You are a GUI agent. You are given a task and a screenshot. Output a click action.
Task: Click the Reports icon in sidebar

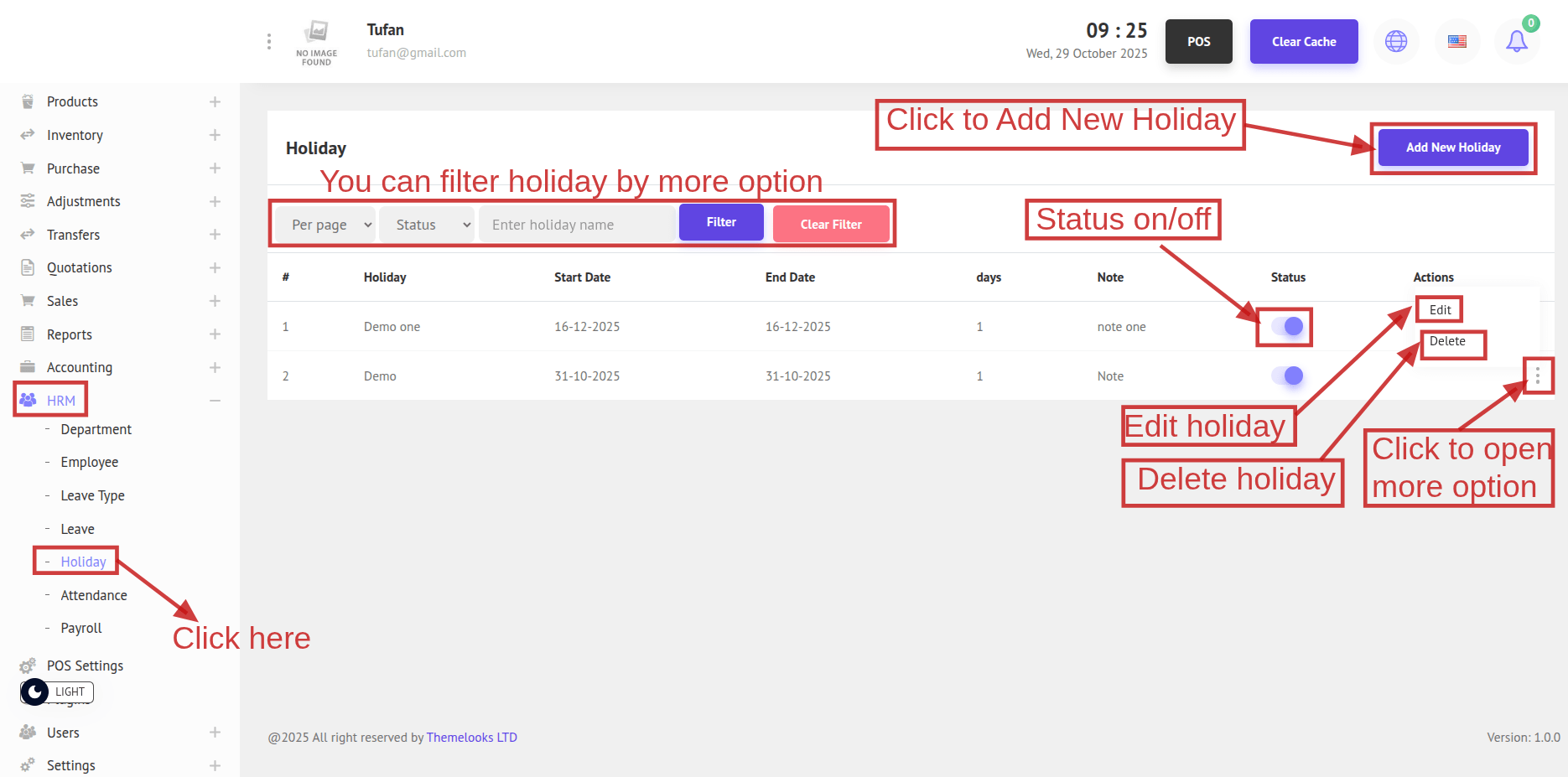click(x=28, y=334)
